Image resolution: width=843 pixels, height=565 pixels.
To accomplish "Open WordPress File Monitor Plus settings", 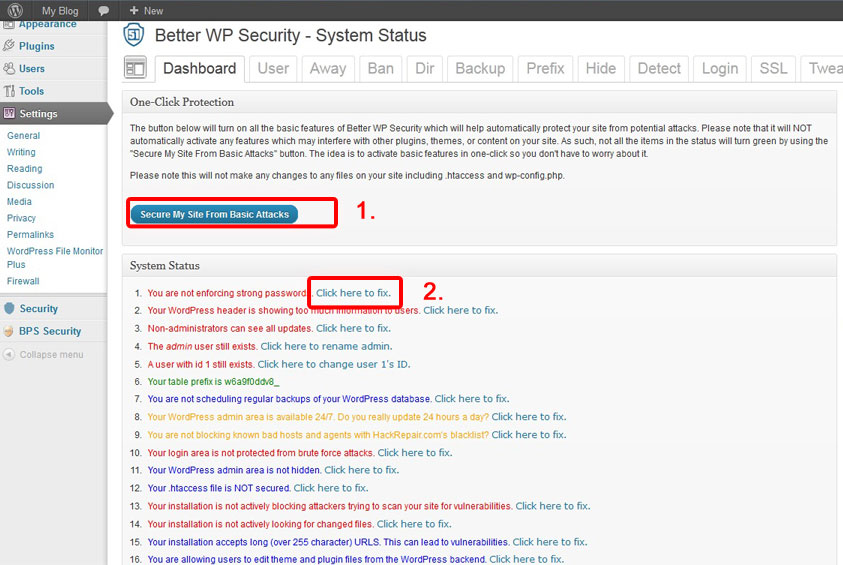I will pyautogui.click(x=54, y=258).
